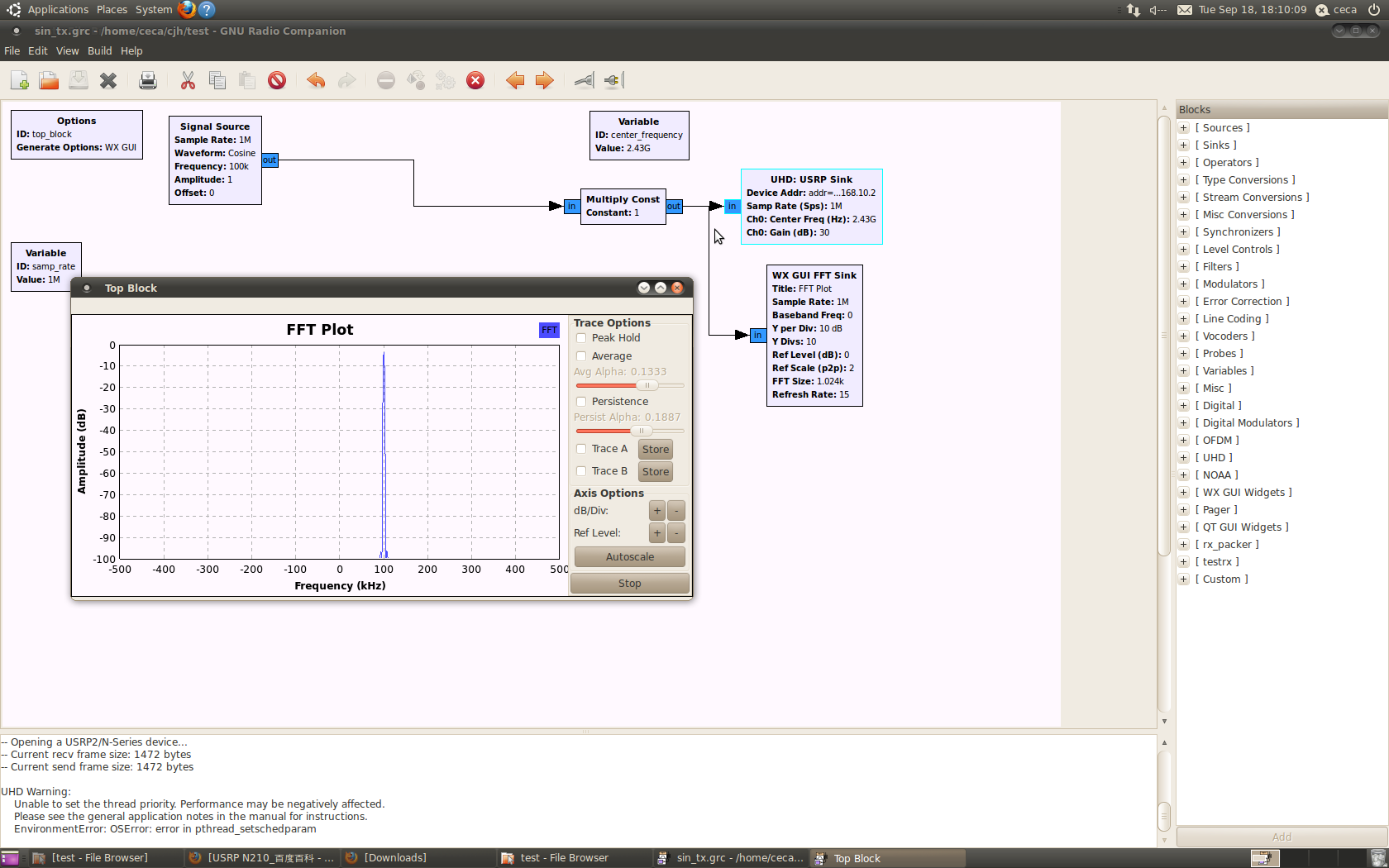Click the red Kill flow graph icon

[x=475, y=80]
